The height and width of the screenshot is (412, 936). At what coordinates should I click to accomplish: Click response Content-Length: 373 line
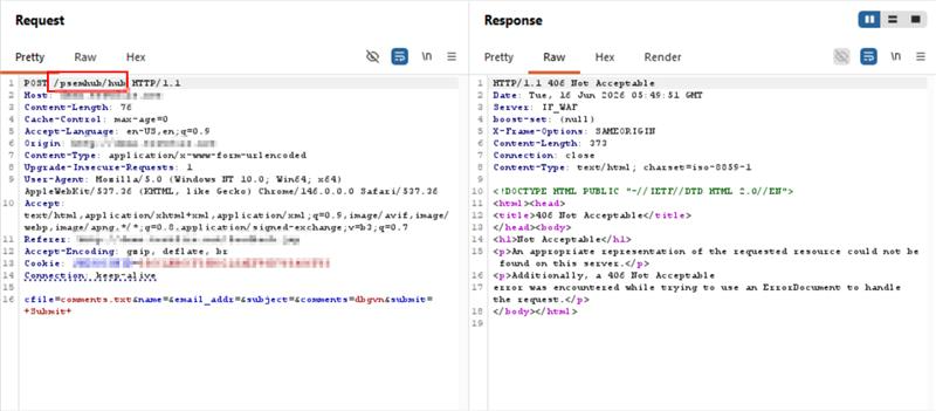(x=550, y=143)
